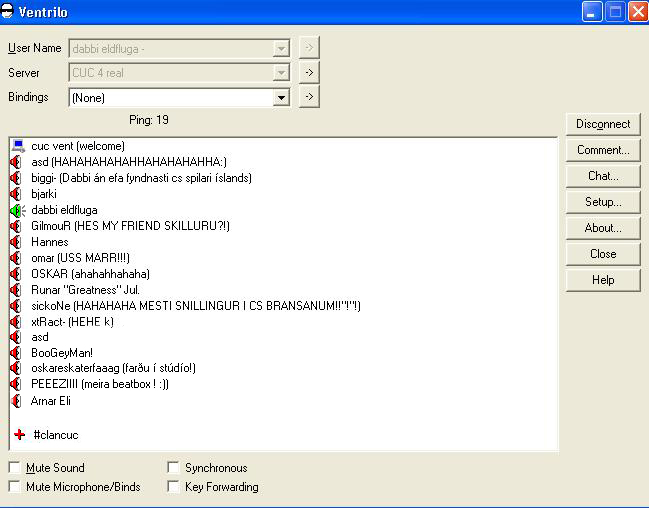Click the speaker icon next to xtRact-
The image size is (649, 508).
[x=16, y=322]
